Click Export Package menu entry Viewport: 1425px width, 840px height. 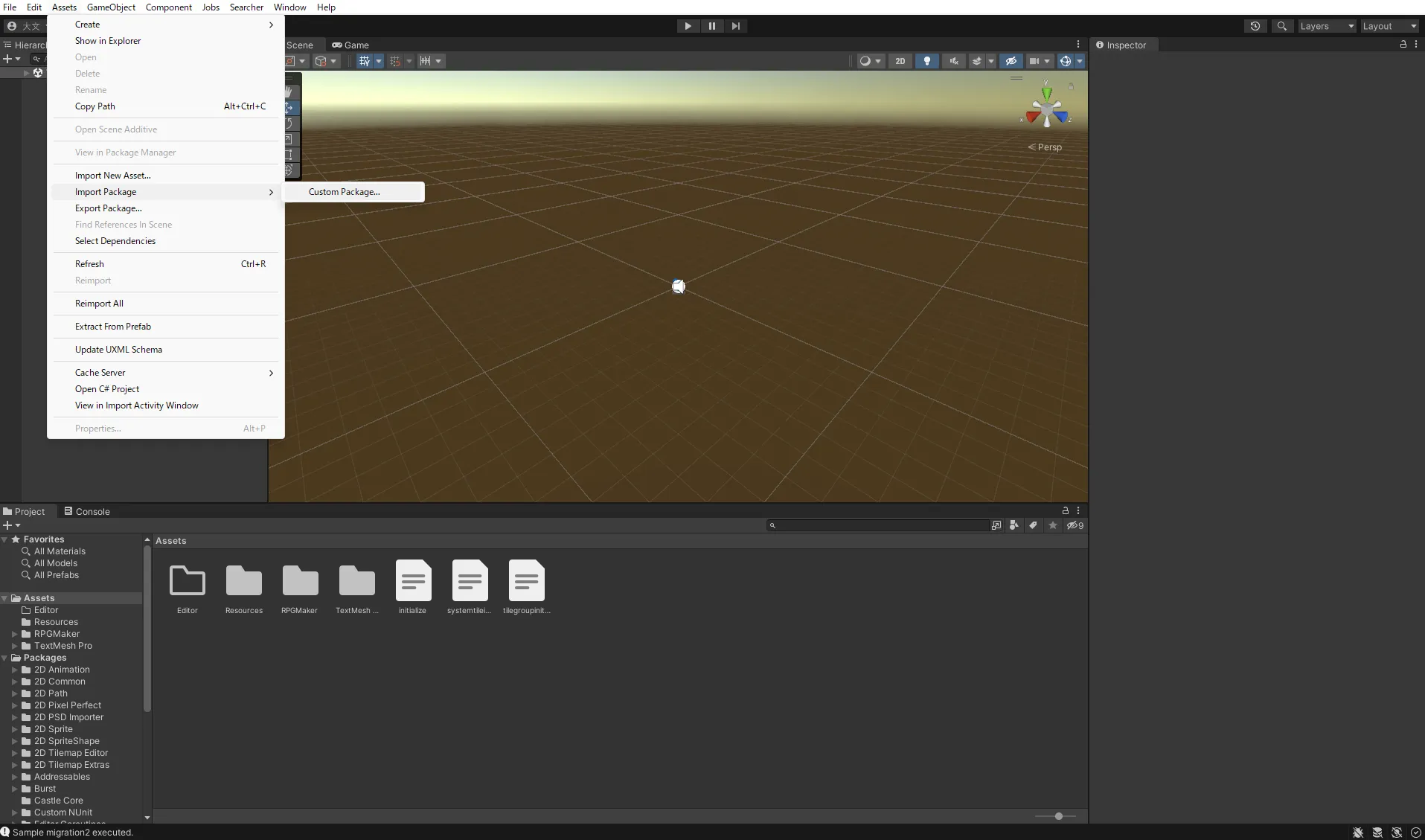click(x=108, y=208)
